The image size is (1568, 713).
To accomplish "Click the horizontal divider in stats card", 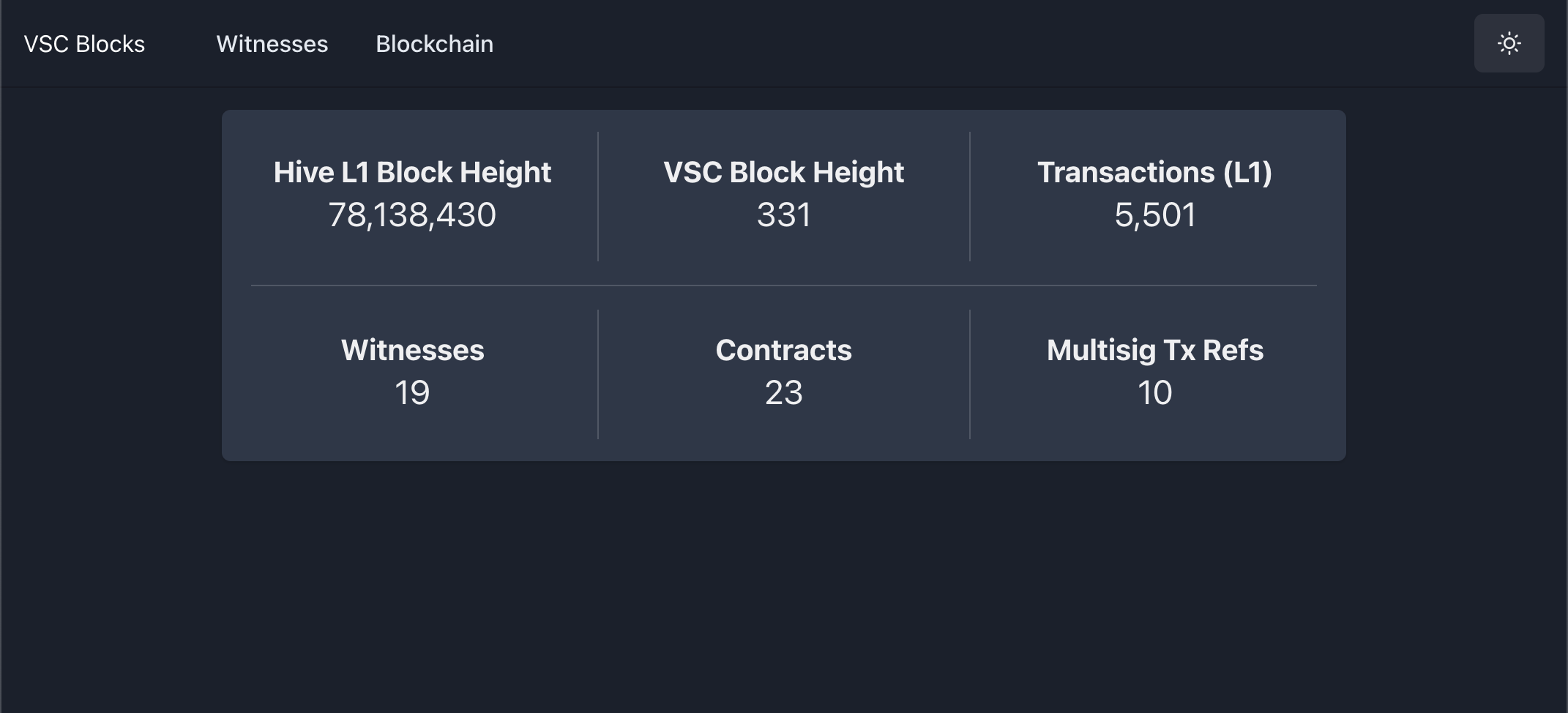I will [x=784, y=285].
